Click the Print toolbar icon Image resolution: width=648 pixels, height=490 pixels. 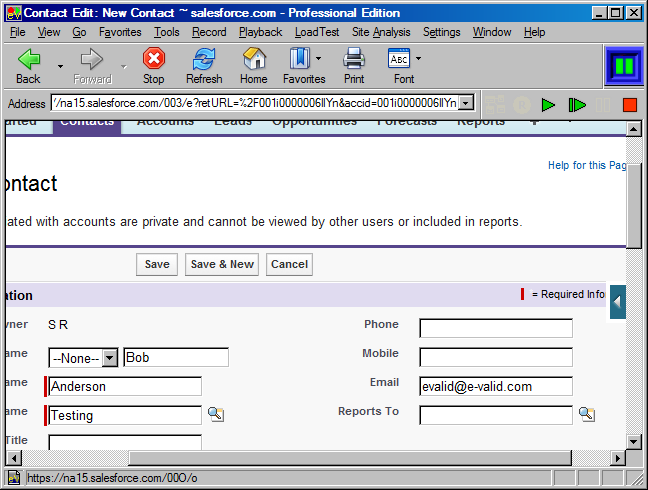(354, 58)
